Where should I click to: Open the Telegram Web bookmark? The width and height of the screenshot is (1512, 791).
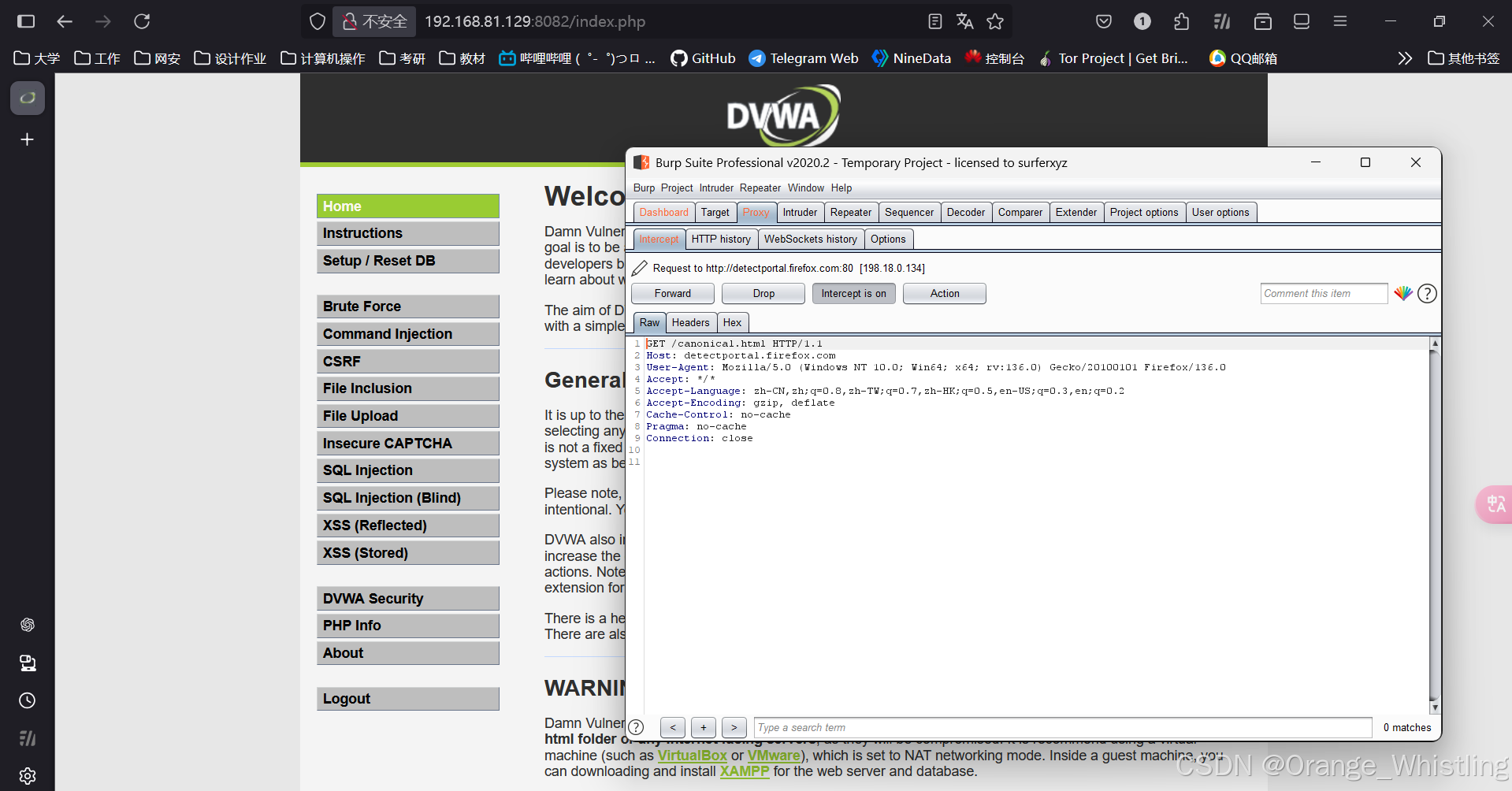click(x=804, y=58)
